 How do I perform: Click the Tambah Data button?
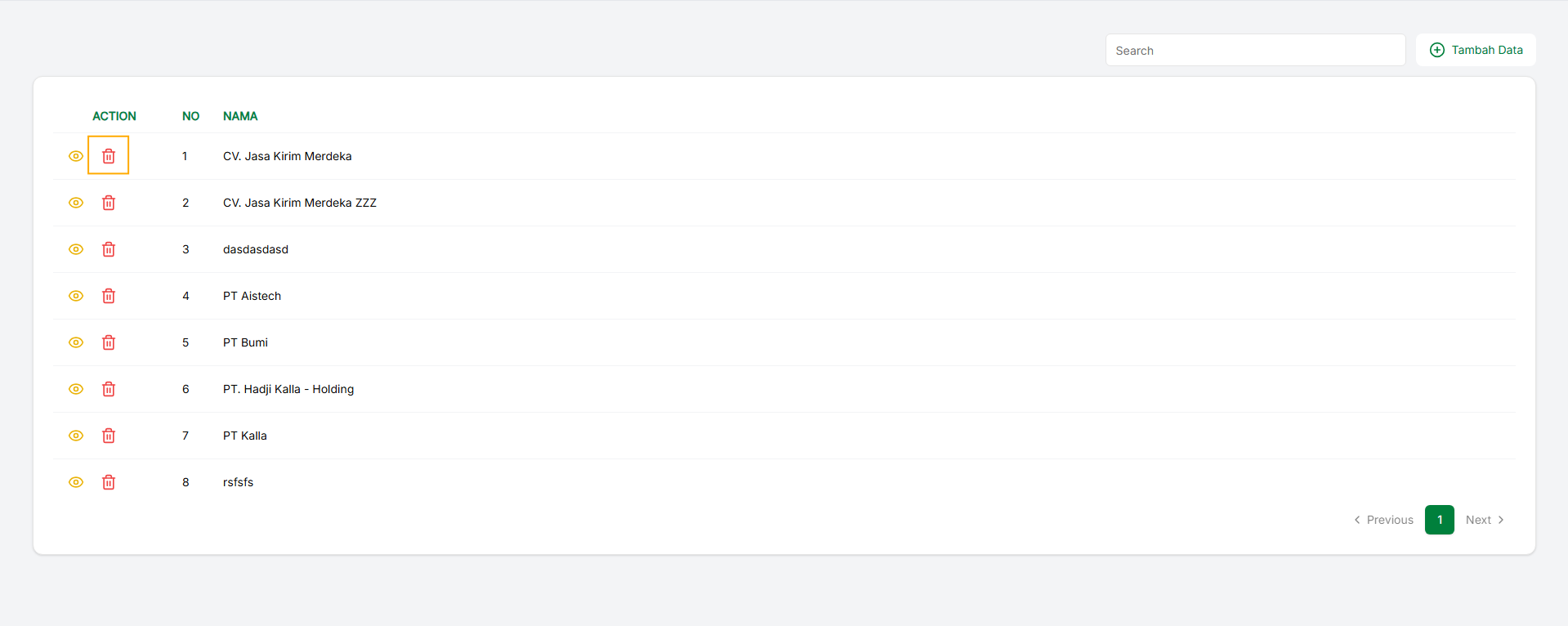1476,50
